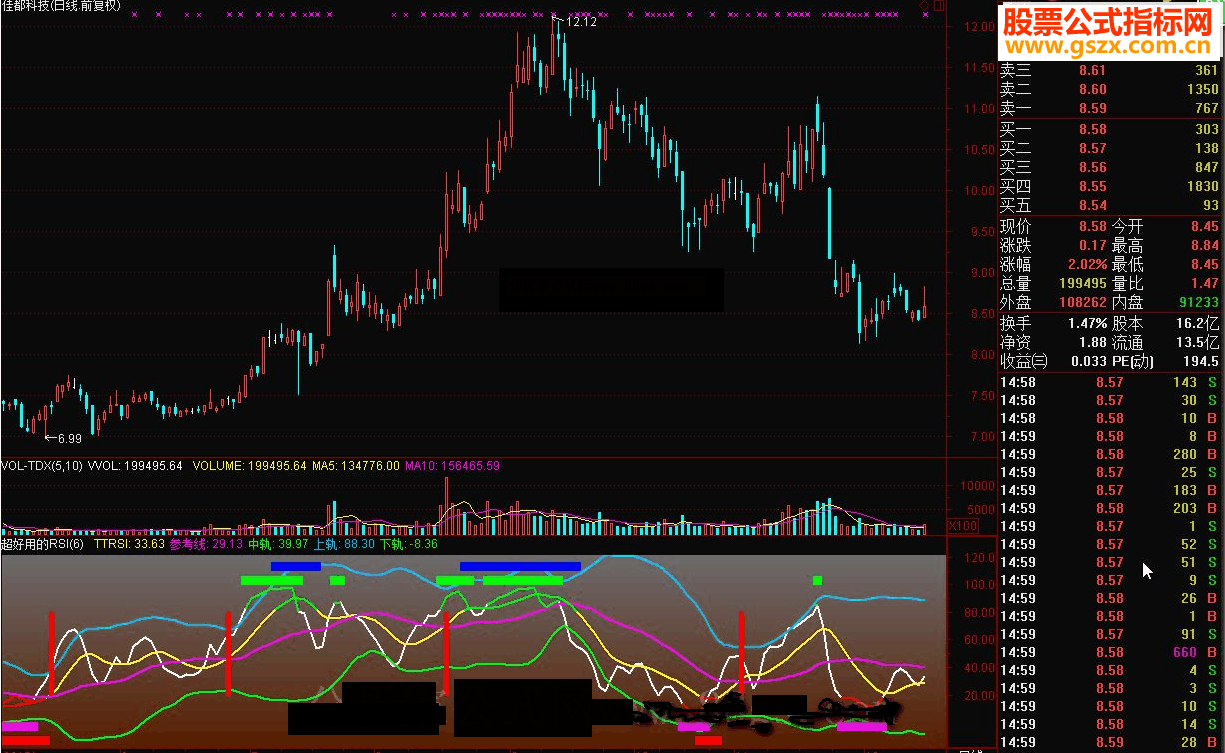Click the 今开 8.45 field
The height and width of the screenshot is (753, 1225).
pyautogui.click(x=1167, y=227)
